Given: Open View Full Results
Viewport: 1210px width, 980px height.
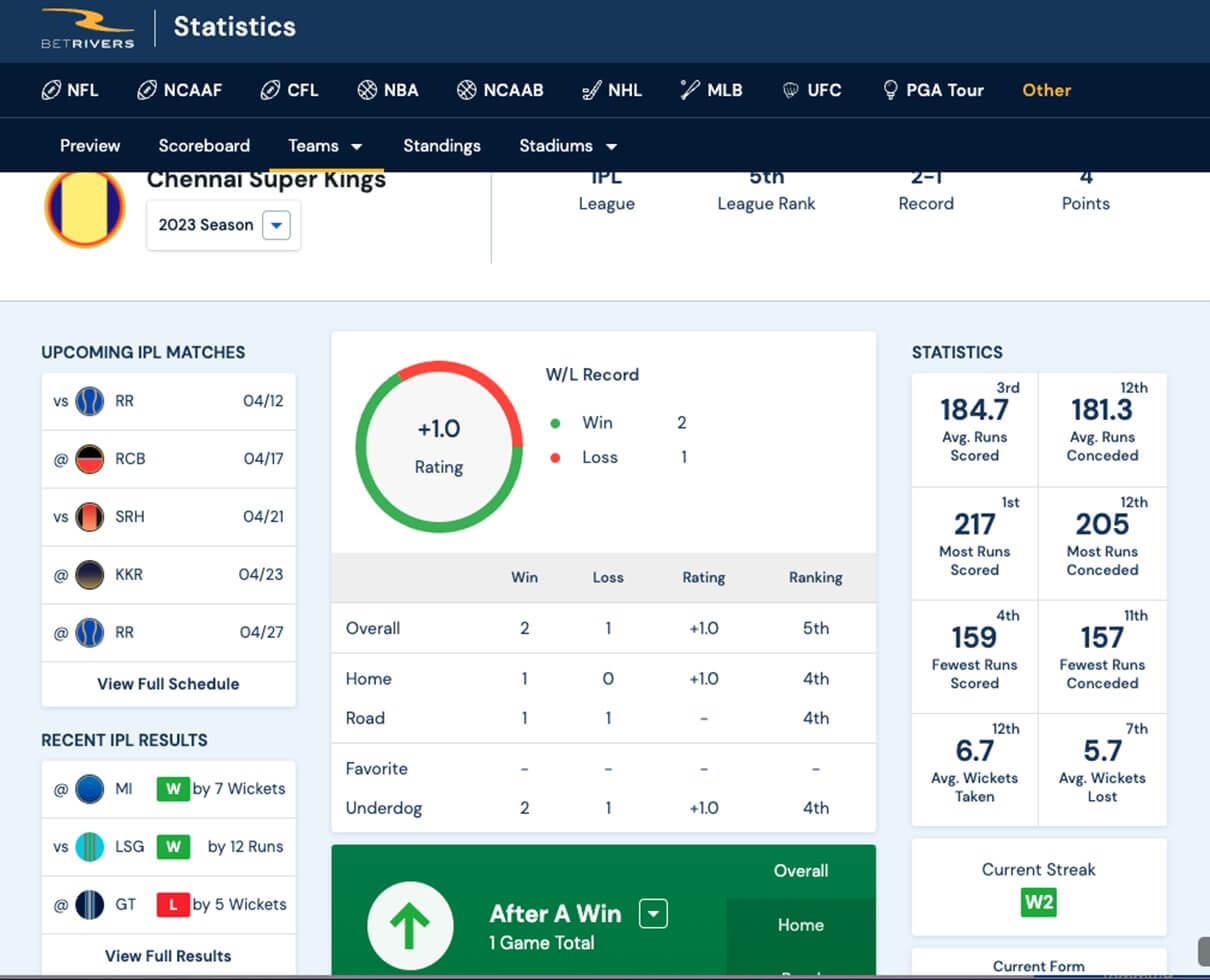Looking at the screenshot, I should point(168,956).
